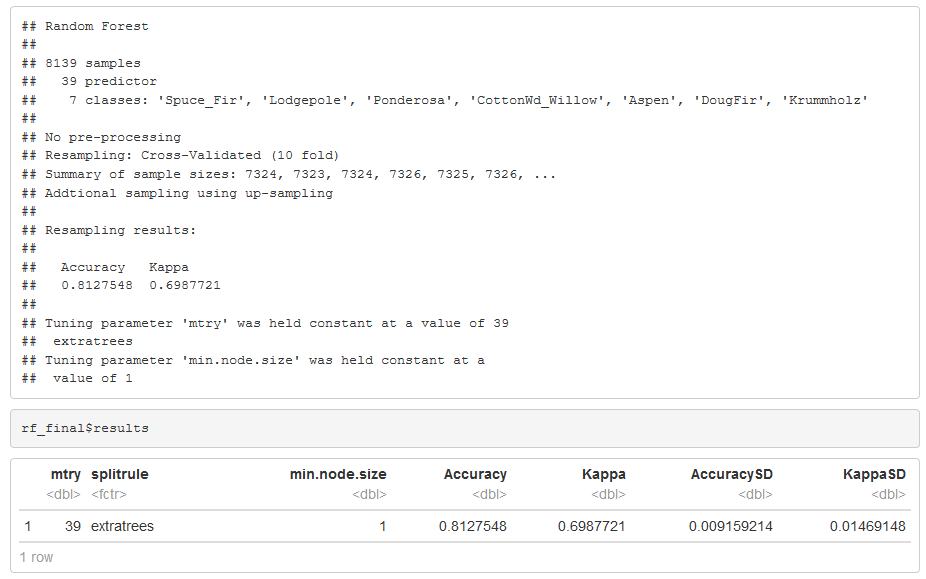The height and width of the screenshot is (579, 926).
Task: Select the 0.6987721 kappa table cell
Action: click(x=592, y=526)
